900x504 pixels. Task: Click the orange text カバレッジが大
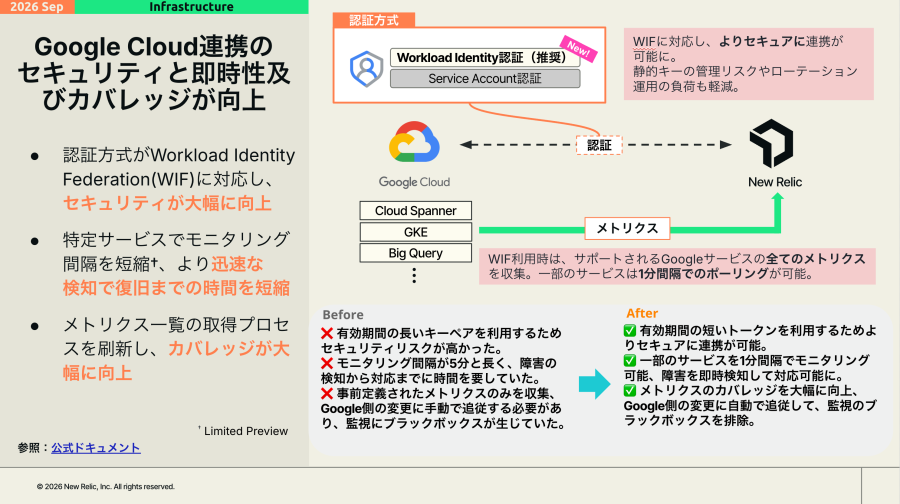(228, 348)
